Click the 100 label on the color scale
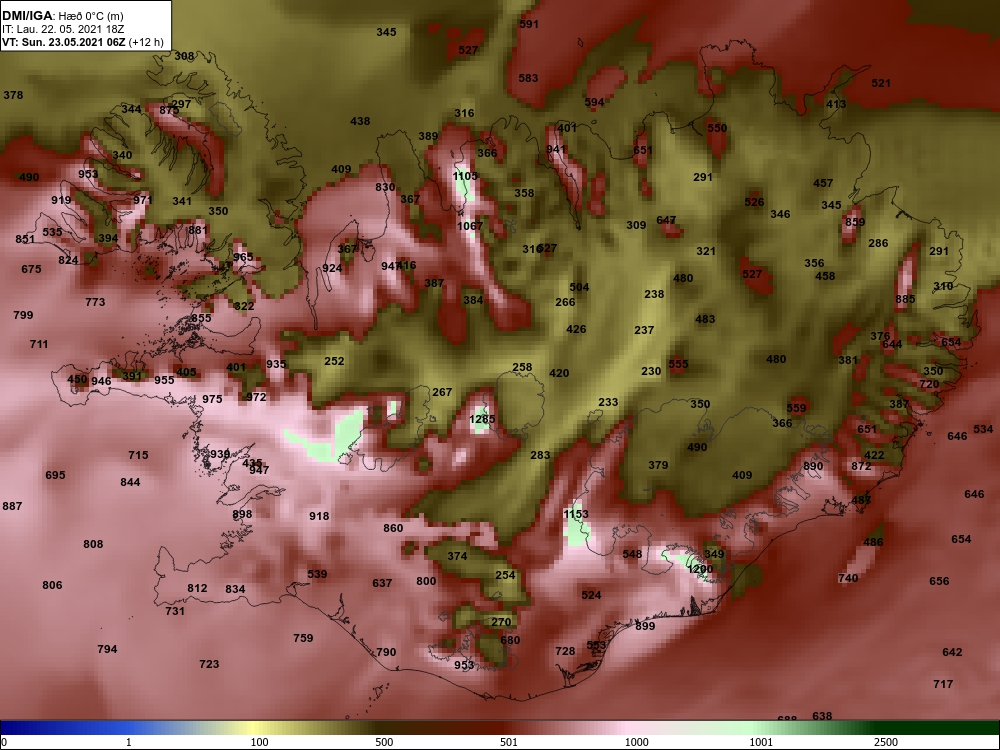 click(x=259, y=742)
